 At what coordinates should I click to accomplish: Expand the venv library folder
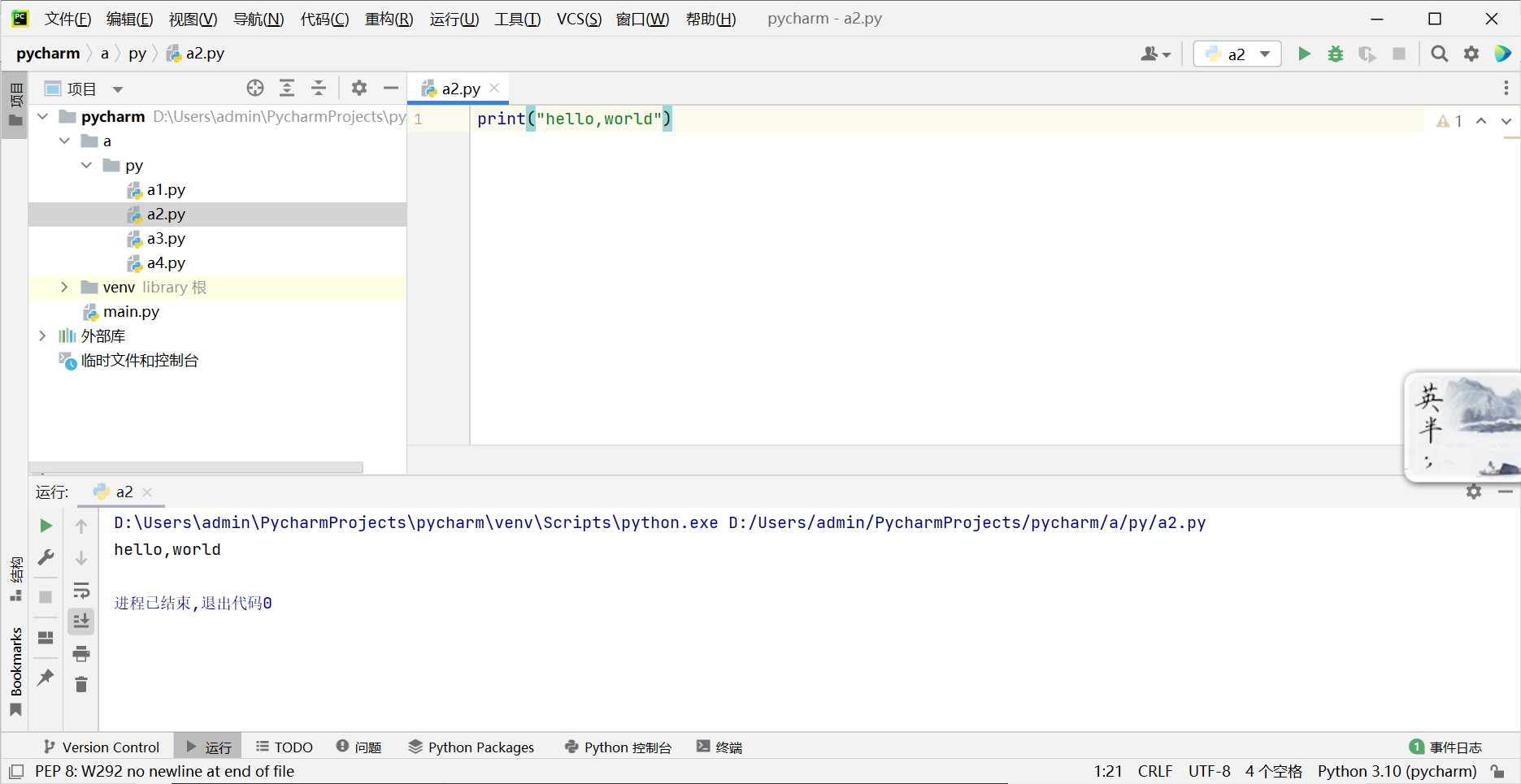[65, 288]
